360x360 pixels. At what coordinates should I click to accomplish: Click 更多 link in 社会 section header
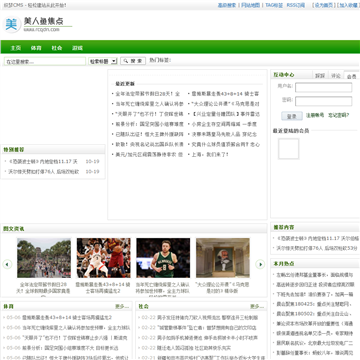[257, 306]
